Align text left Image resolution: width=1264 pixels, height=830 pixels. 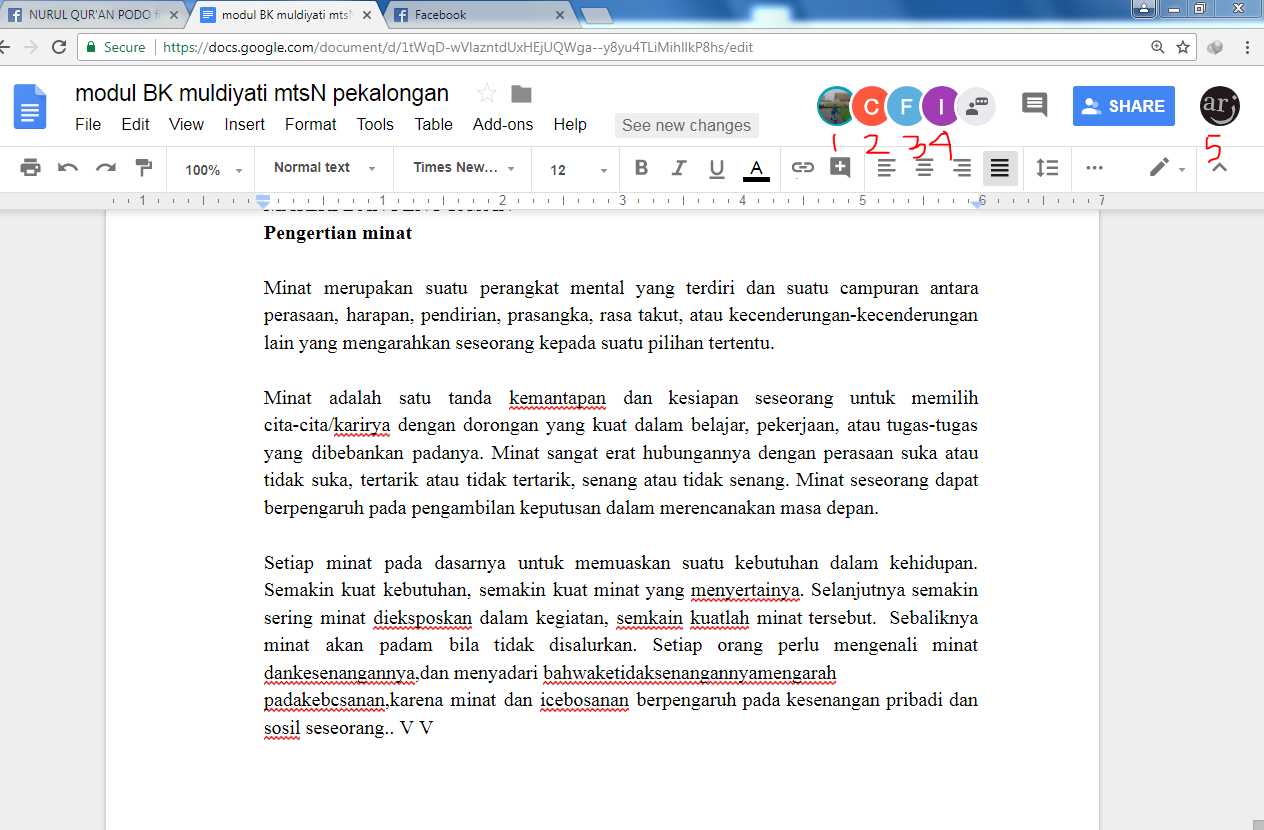coord(886,168)
